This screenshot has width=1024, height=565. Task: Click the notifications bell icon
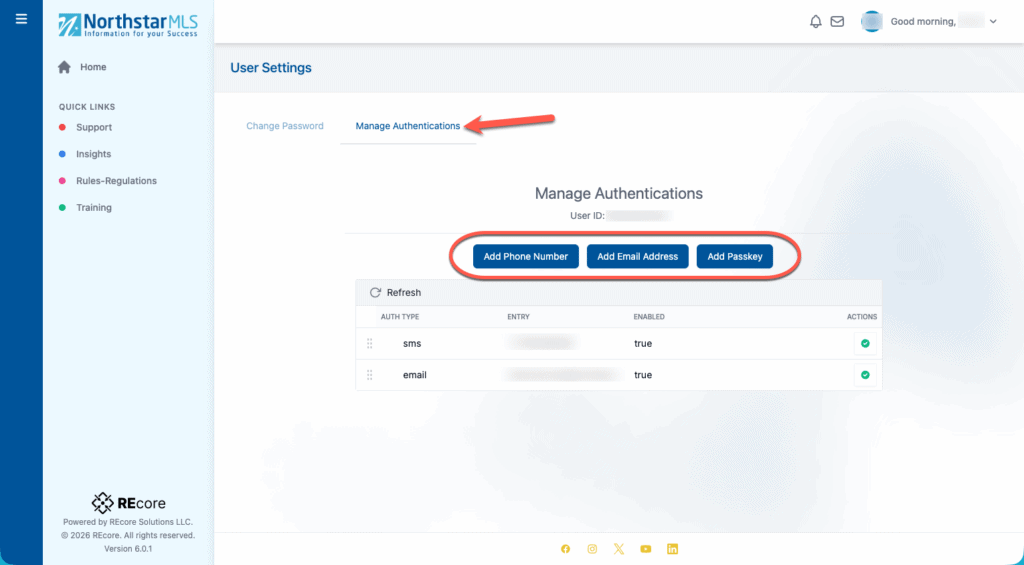[x=816, y=21]
